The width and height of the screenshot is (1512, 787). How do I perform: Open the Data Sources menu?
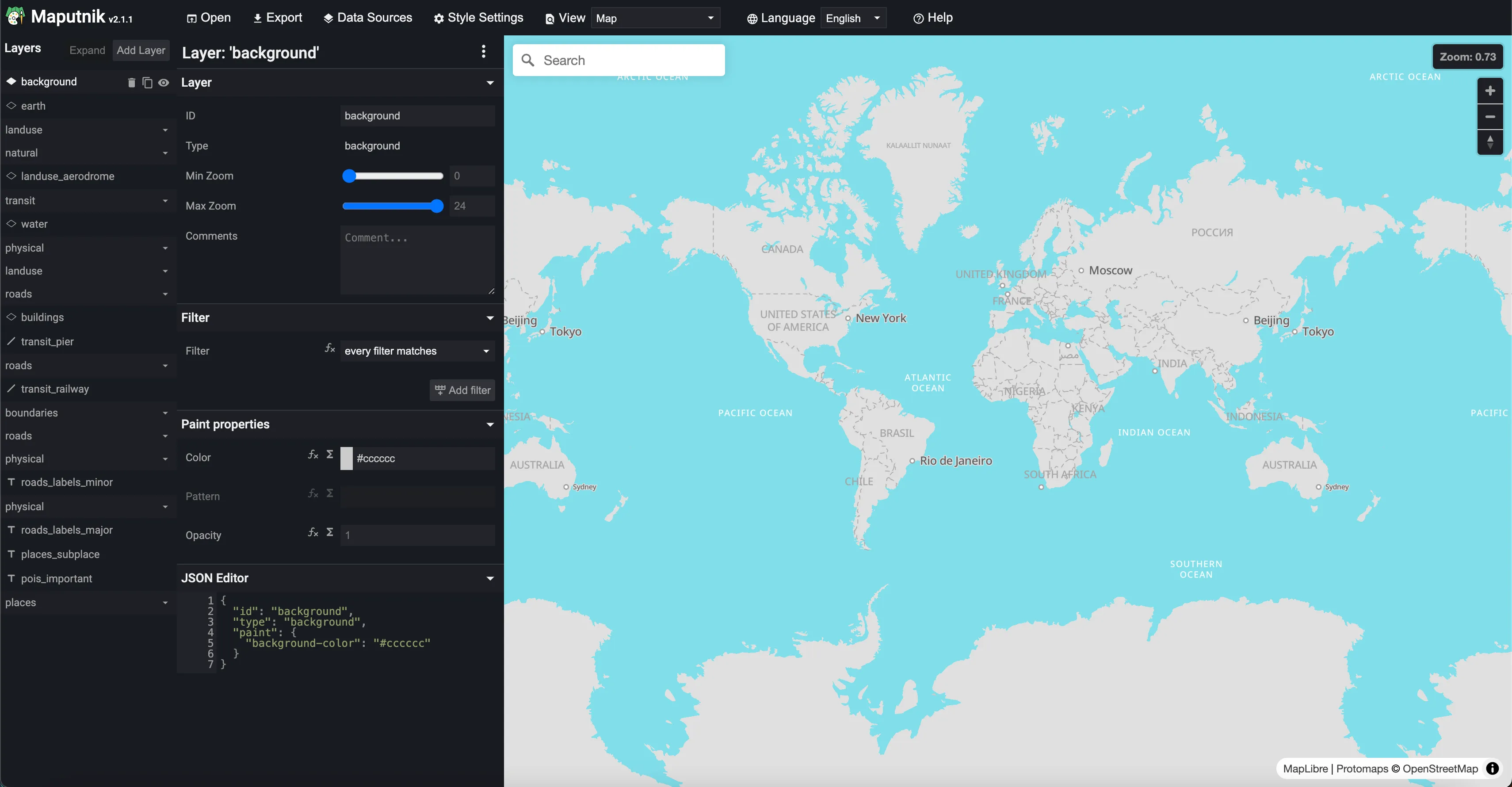tap(368, 18)
